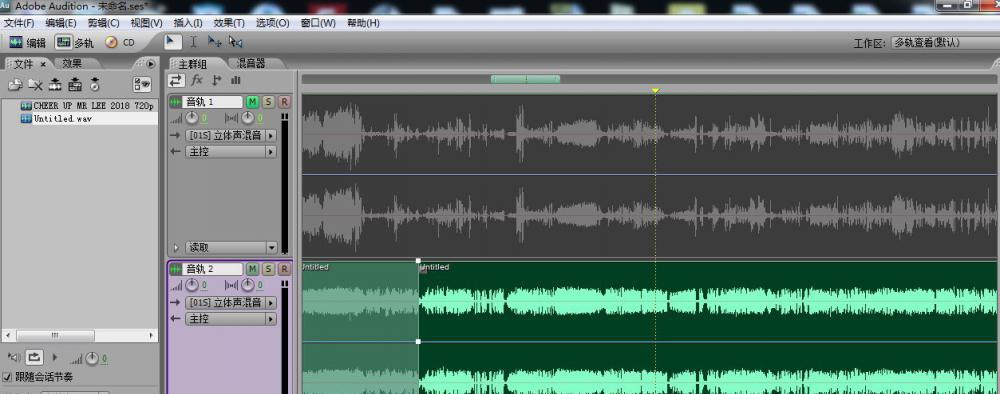
Task: Show the FX controls in main panel
Action: point(197,80)
